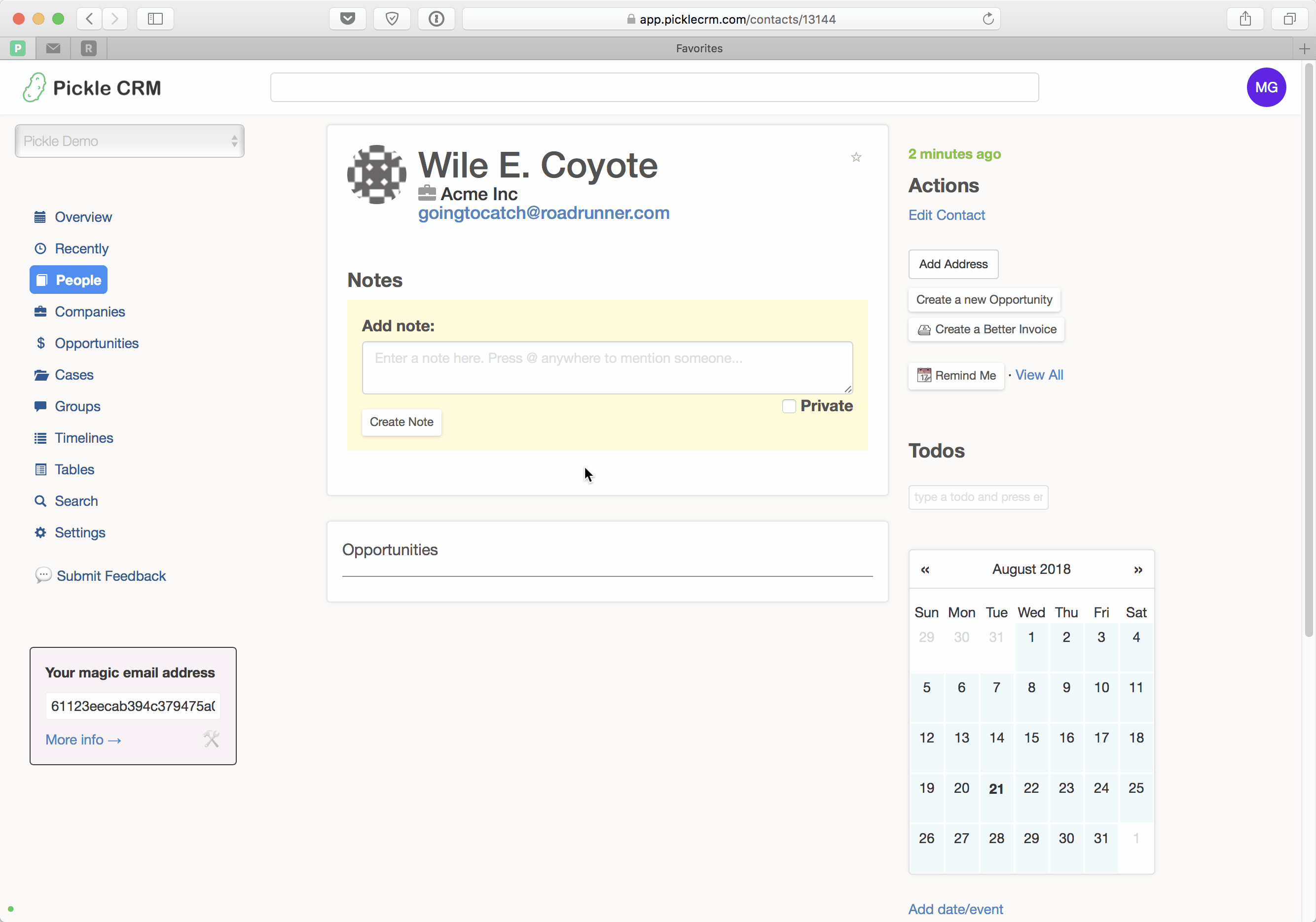
Task: Click the page vertical scrollbar
Action: 1309,350
